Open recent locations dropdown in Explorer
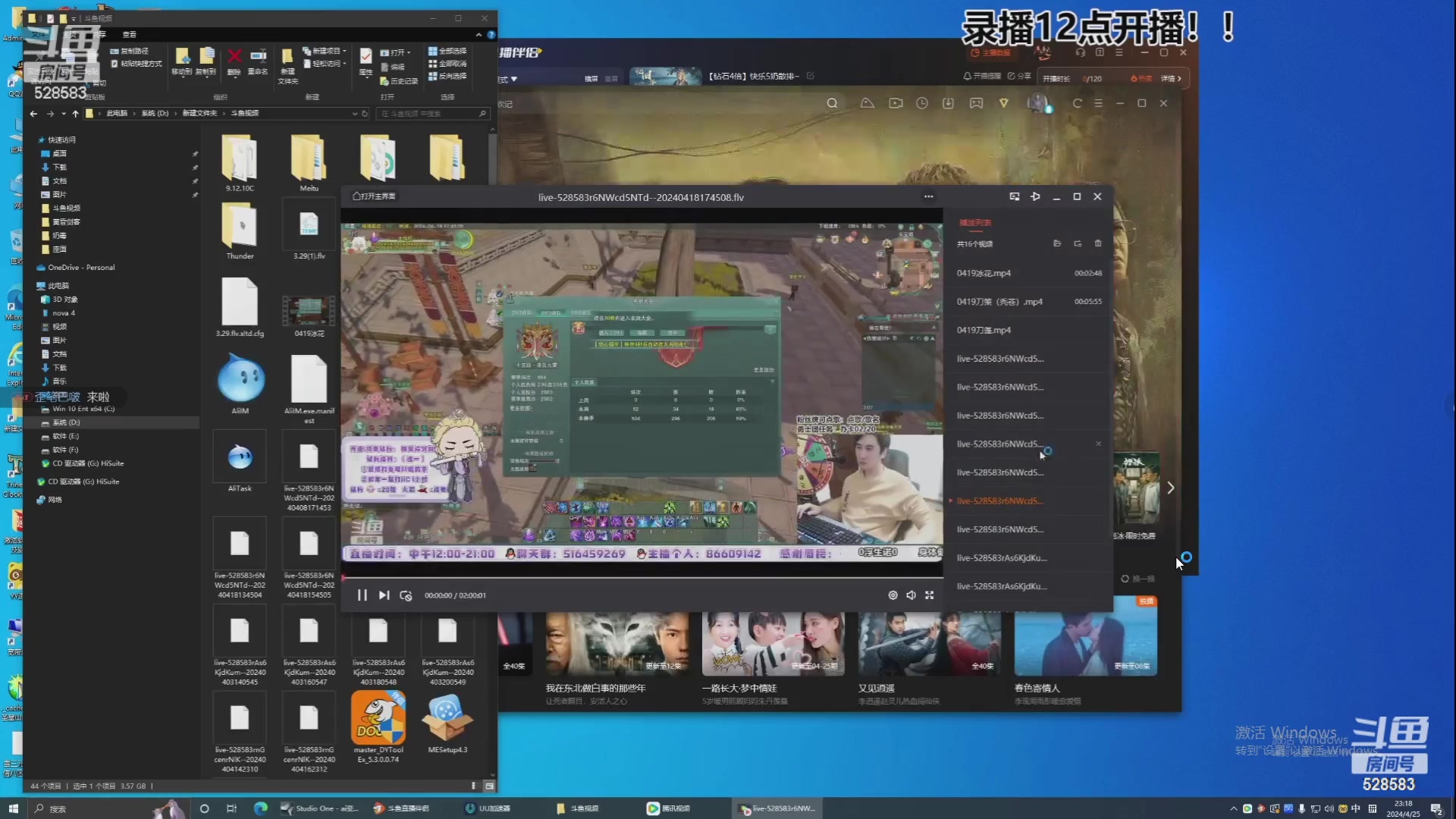Image resolution: width=1456 pixels, height=819 pixels. coord(64,114)
